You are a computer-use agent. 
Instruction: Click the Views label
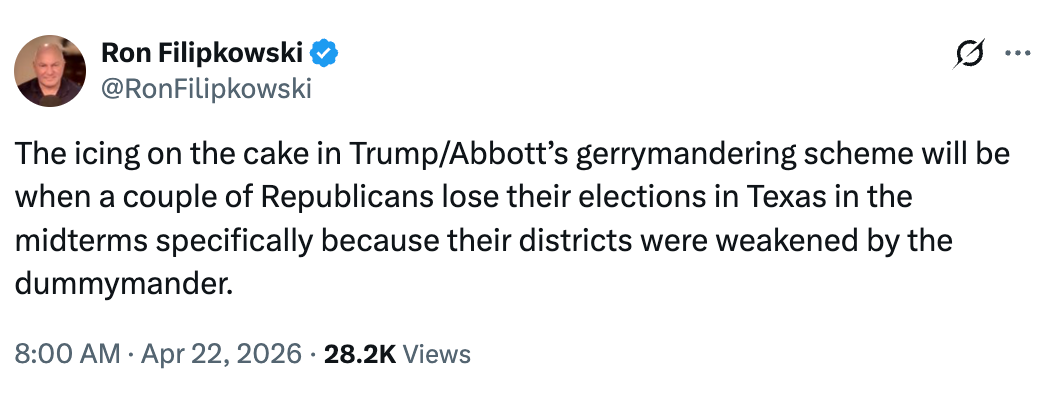tap(438, 353)
